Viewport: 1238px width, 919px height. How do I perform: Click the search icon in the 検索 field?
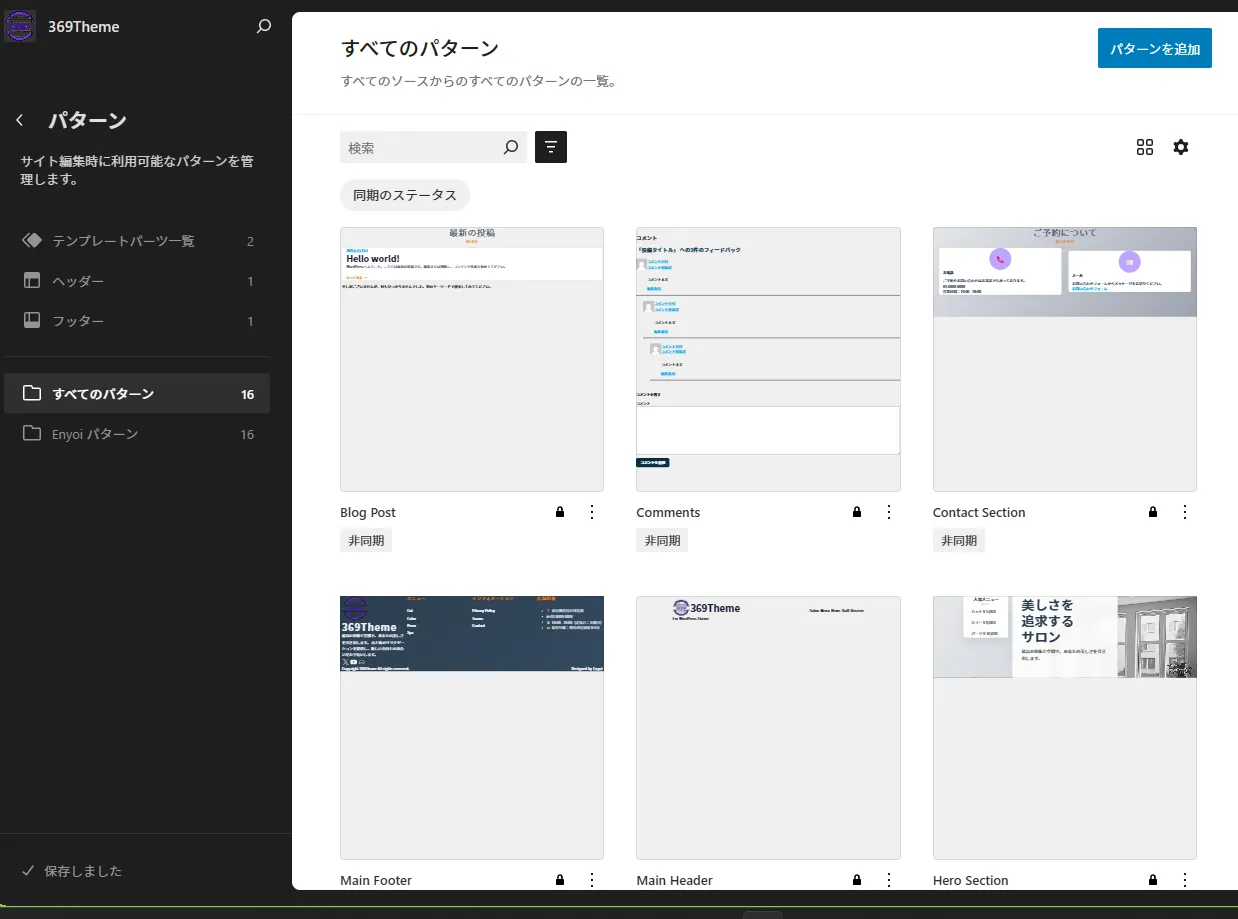[511, 147]
